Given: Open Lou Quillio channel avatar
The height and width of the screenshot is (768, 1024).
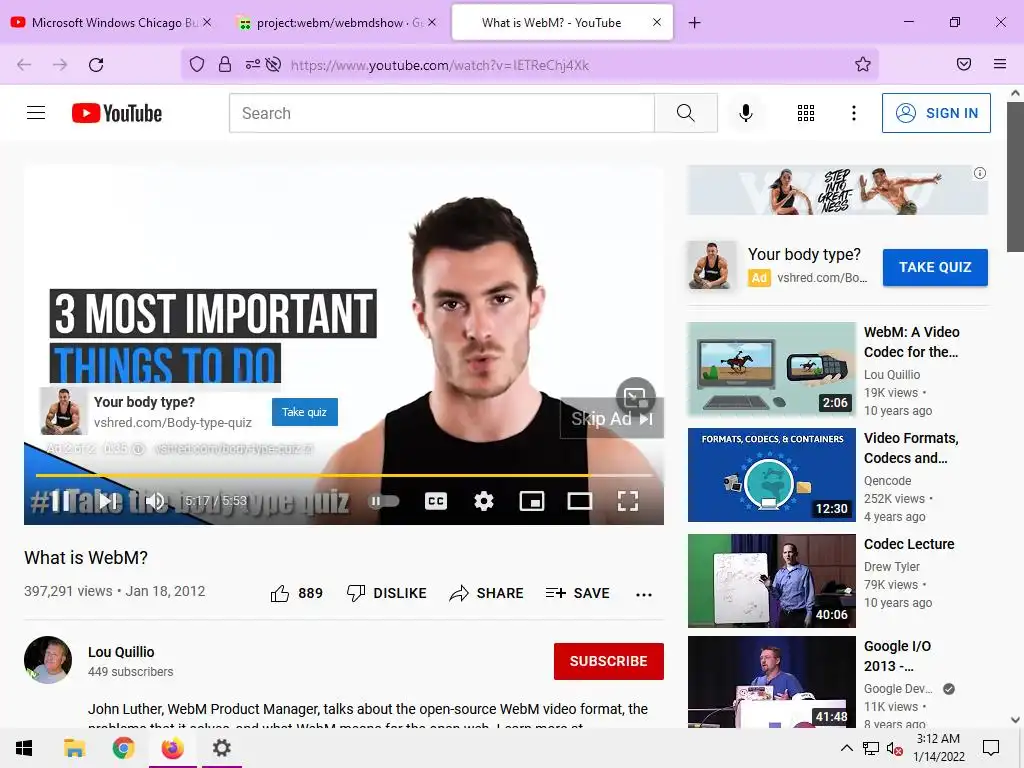Looking at the screenshot, I should point(48,660).
